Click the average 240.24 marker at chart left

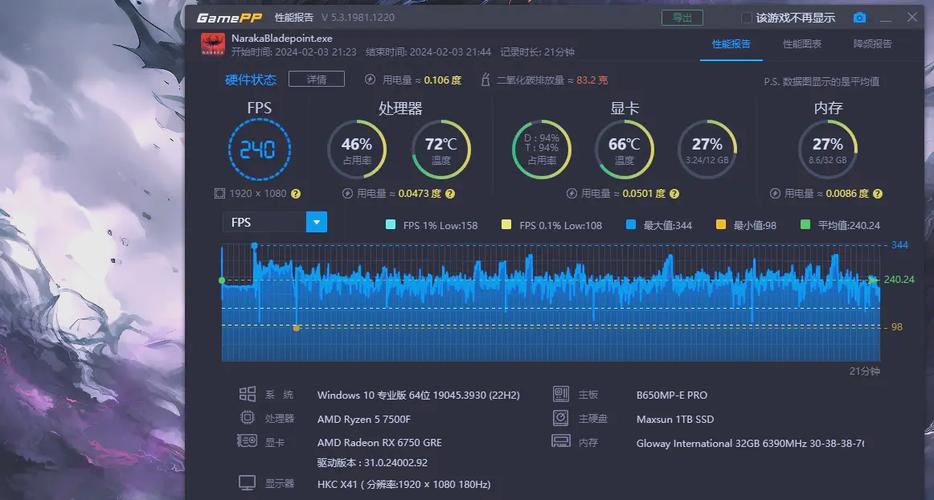click(x=222, y=280)
